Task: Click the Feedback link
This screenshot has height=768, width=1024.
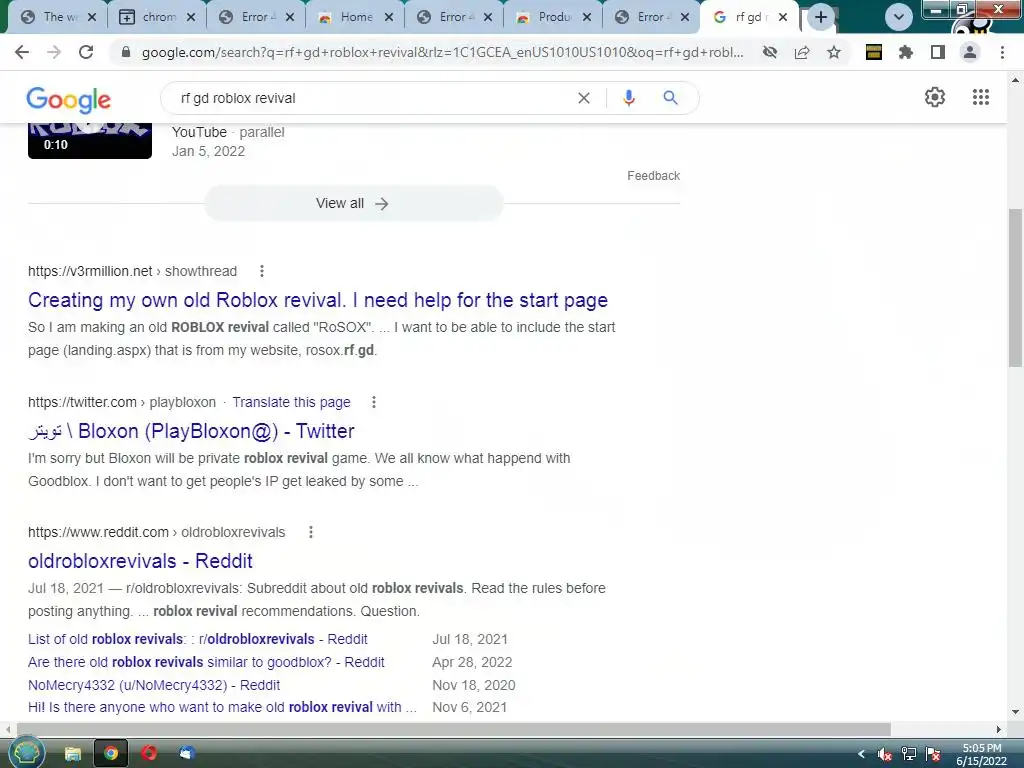Action: (x=653, y=176)
